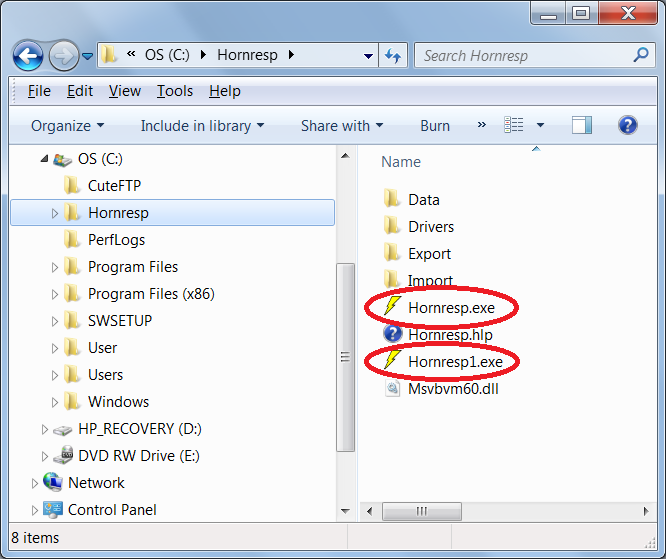This screenshot has width=666, height=559.
Task: Click the search magnifier icon
Action: pos(641,55)
